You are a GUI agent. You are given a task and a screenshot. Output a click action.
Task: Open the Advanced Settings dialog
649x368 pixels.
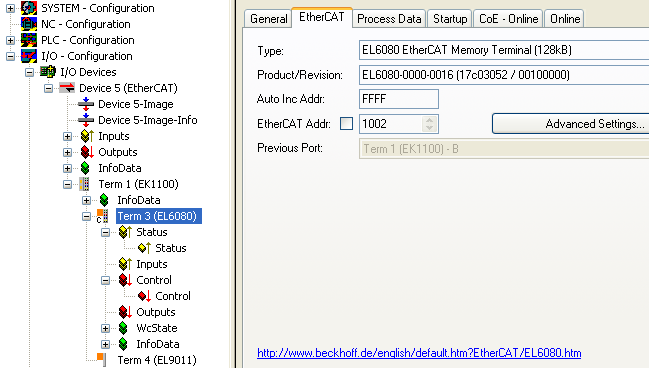pyautogui.click(x=571, y=124)
